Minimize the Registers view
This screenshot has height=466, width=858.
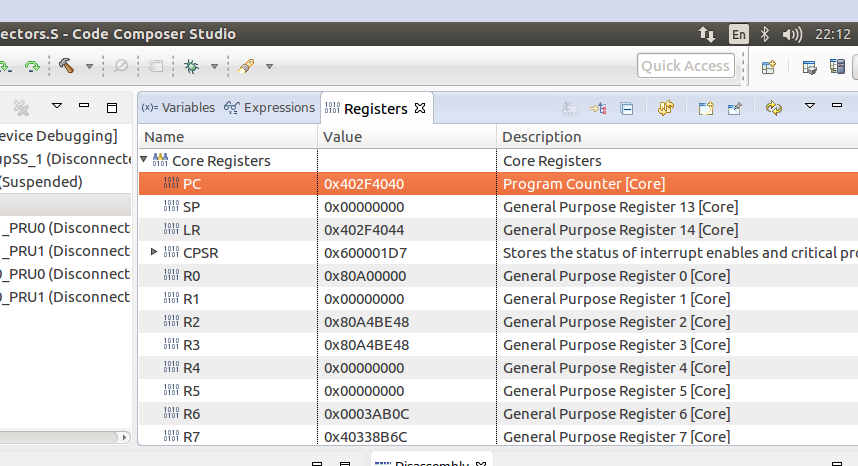click(x=837, y=105)
